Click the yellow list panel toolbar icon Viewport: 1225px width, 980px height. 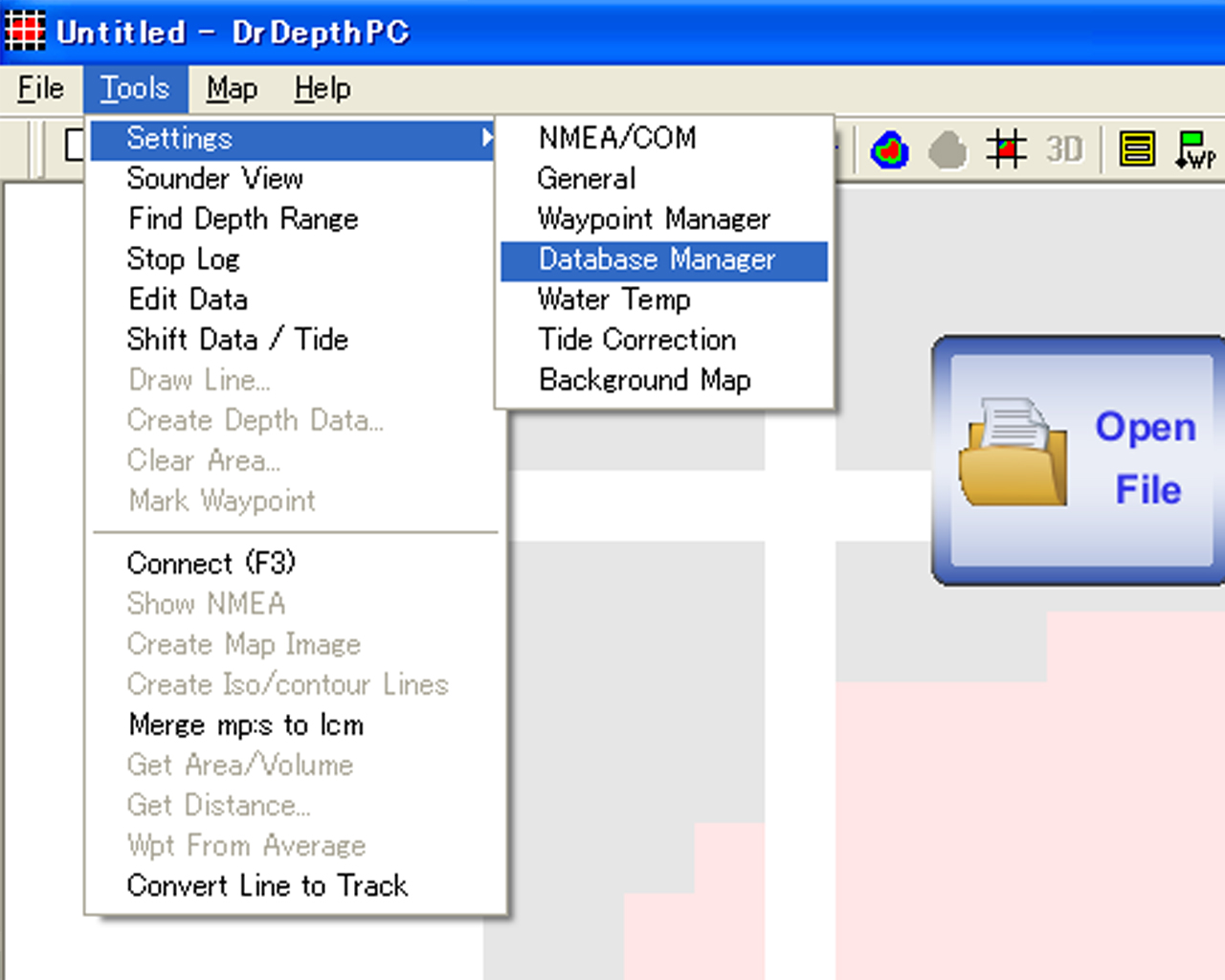pyautogui.click(x=1137, y=150)
